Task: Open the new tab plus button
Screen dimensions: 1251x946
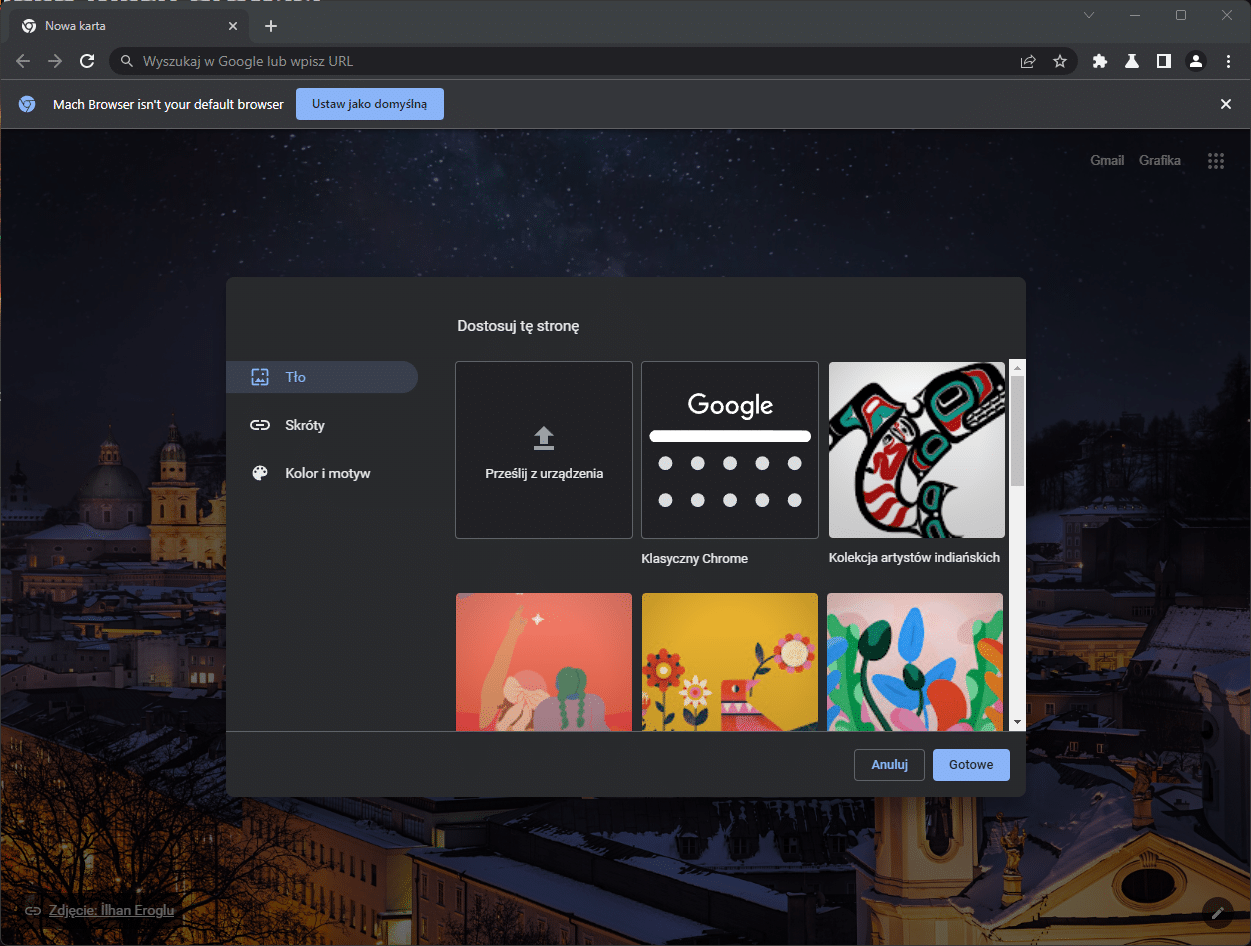Action: click(270, 26)
